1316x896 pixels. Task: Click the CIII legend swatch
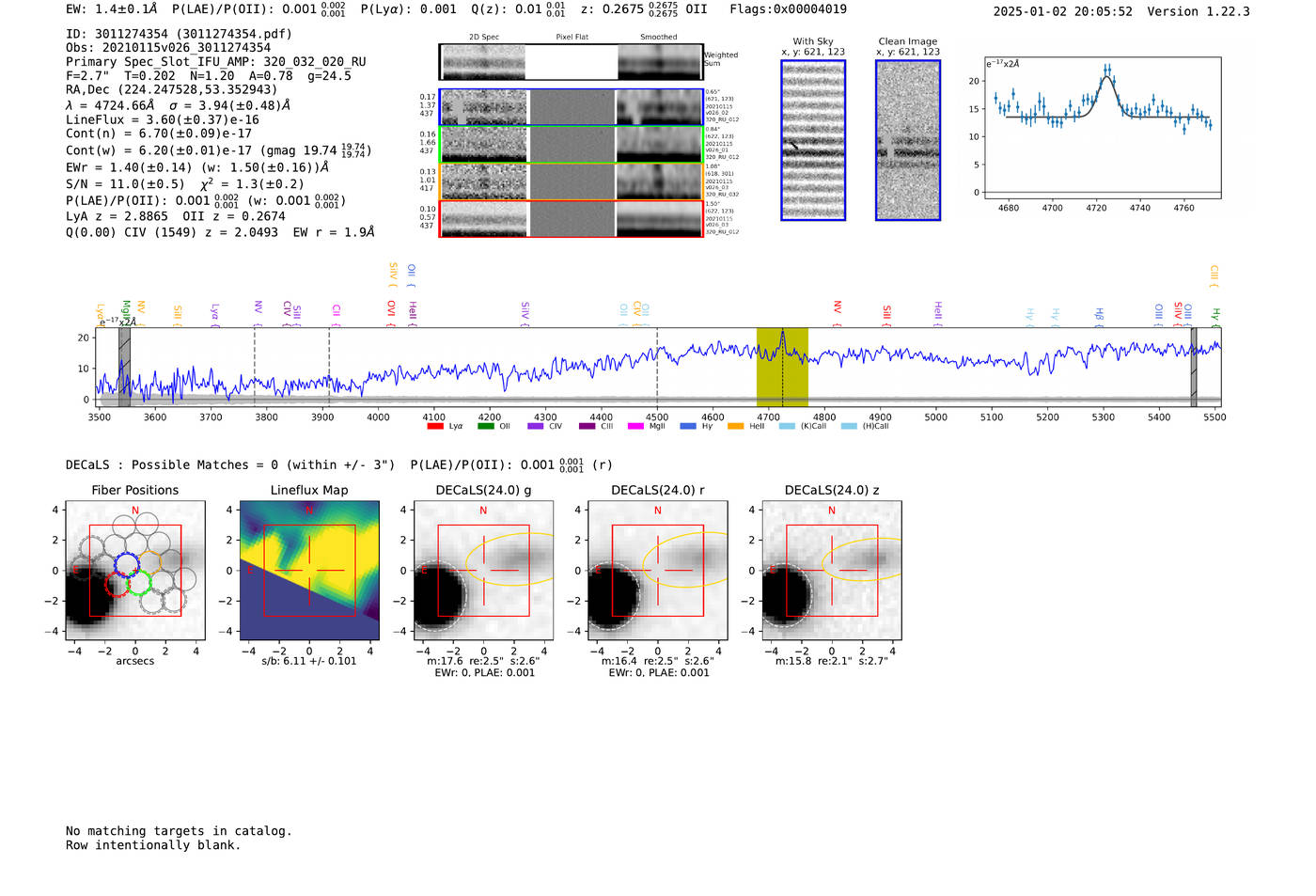587,427
